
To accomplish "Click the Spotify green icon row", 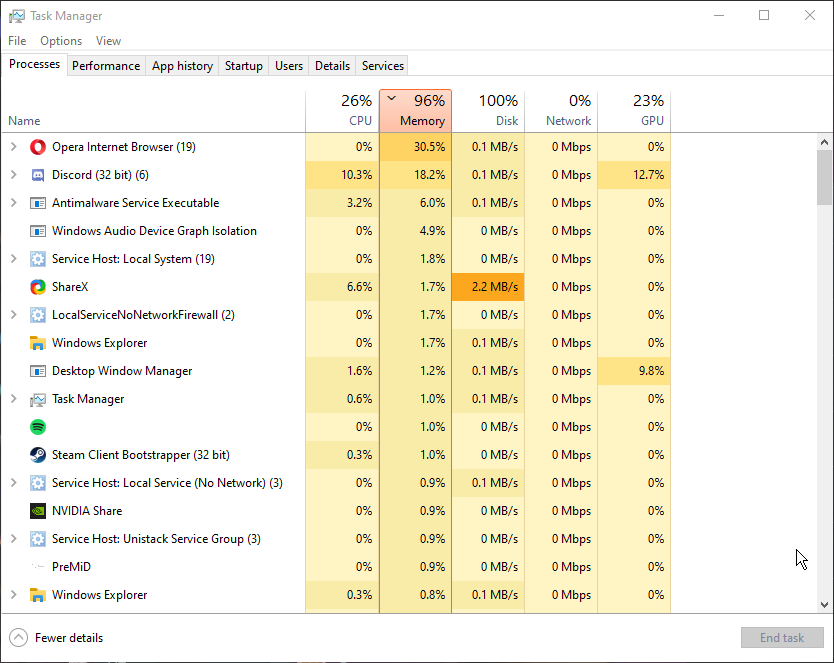I will [38, 427].
